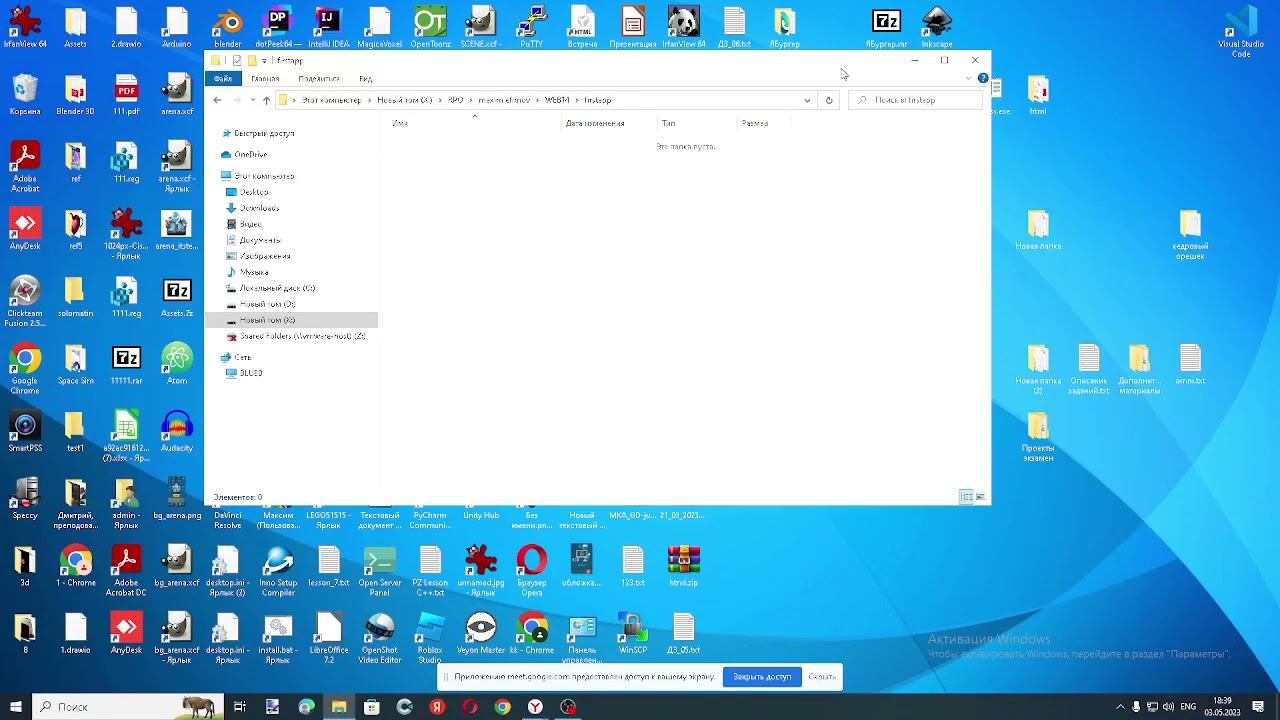Expand the Explorer ribbon with the chevron
This screenshot has width=1280, height=720.
(968, 78)
